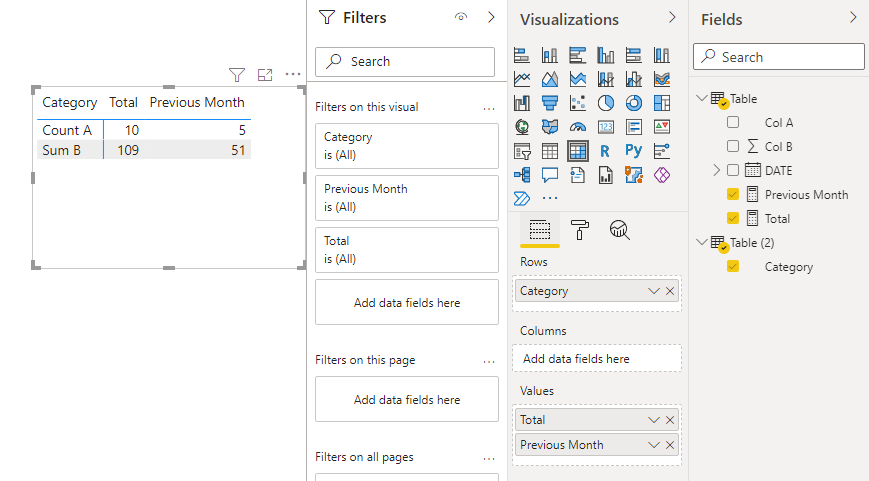Select the KPI visual

tap(662, 127)
